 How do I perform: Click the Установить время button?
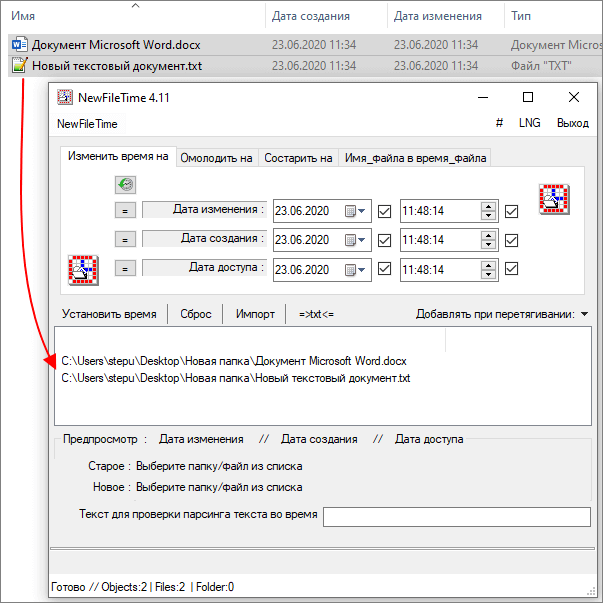click(x=109, y=314)
